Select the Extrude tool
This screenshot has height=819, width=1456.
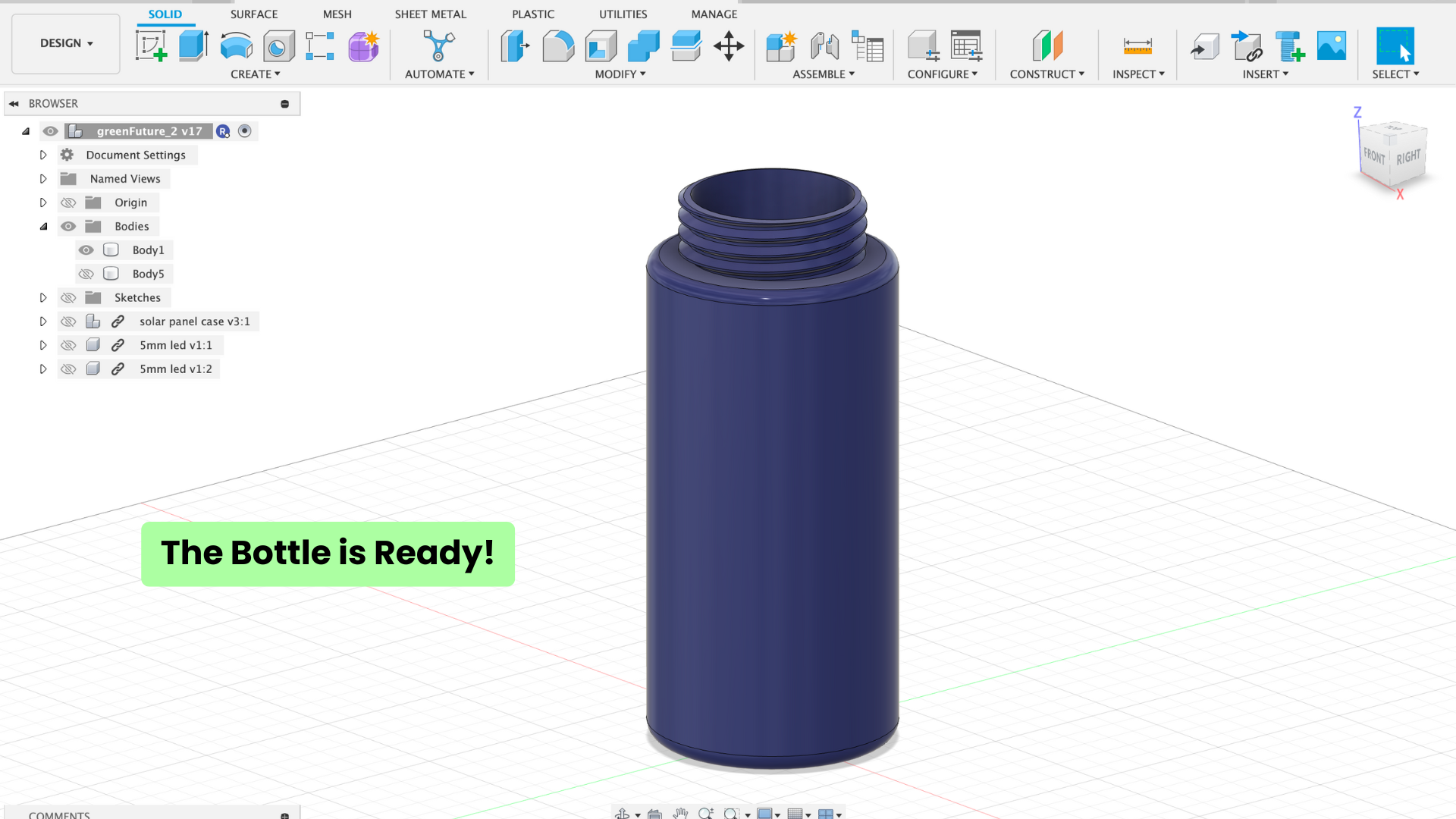[193, 46]
